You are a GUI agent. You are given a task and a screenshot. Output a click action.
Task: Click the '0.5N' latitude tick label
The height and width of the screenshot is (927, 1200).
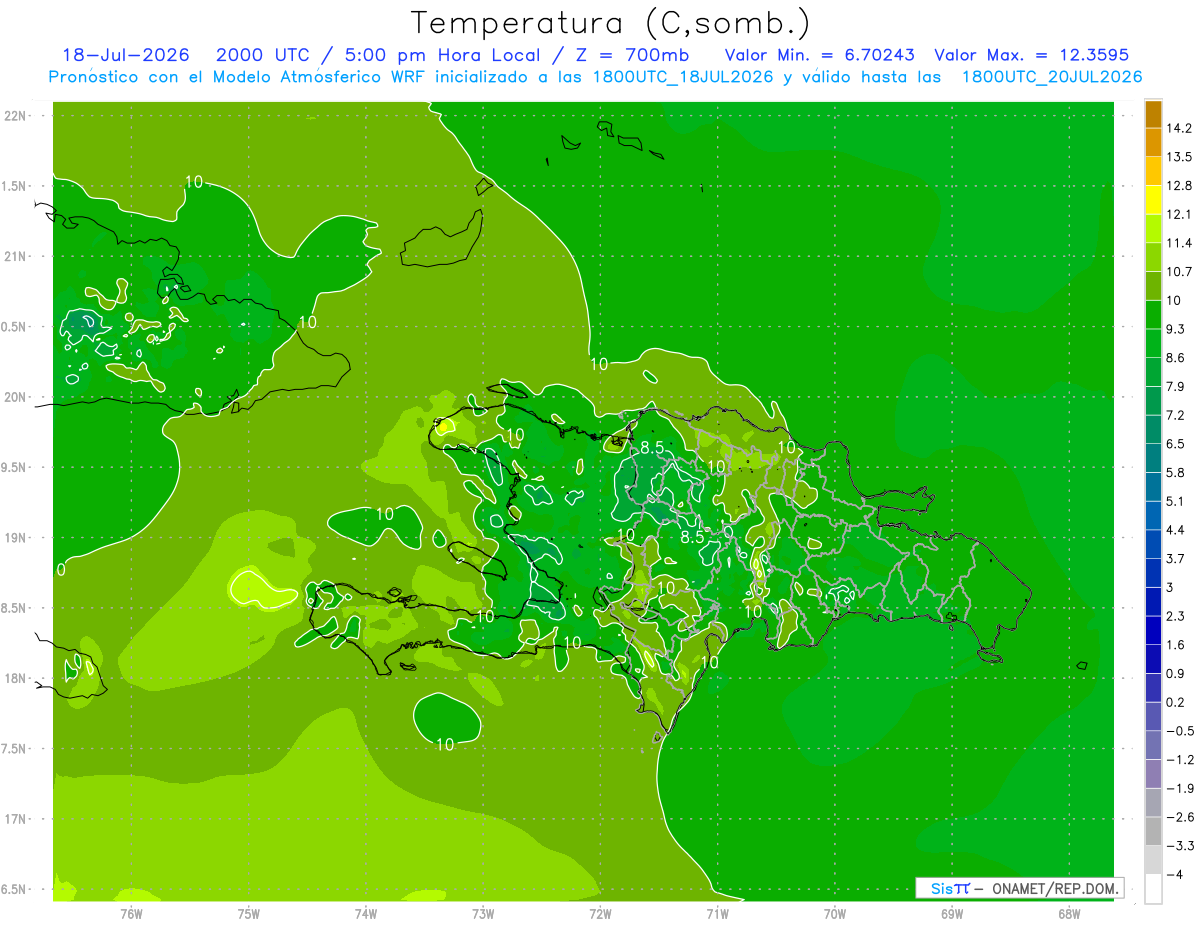pyautogui.click(x=15, y=327)
